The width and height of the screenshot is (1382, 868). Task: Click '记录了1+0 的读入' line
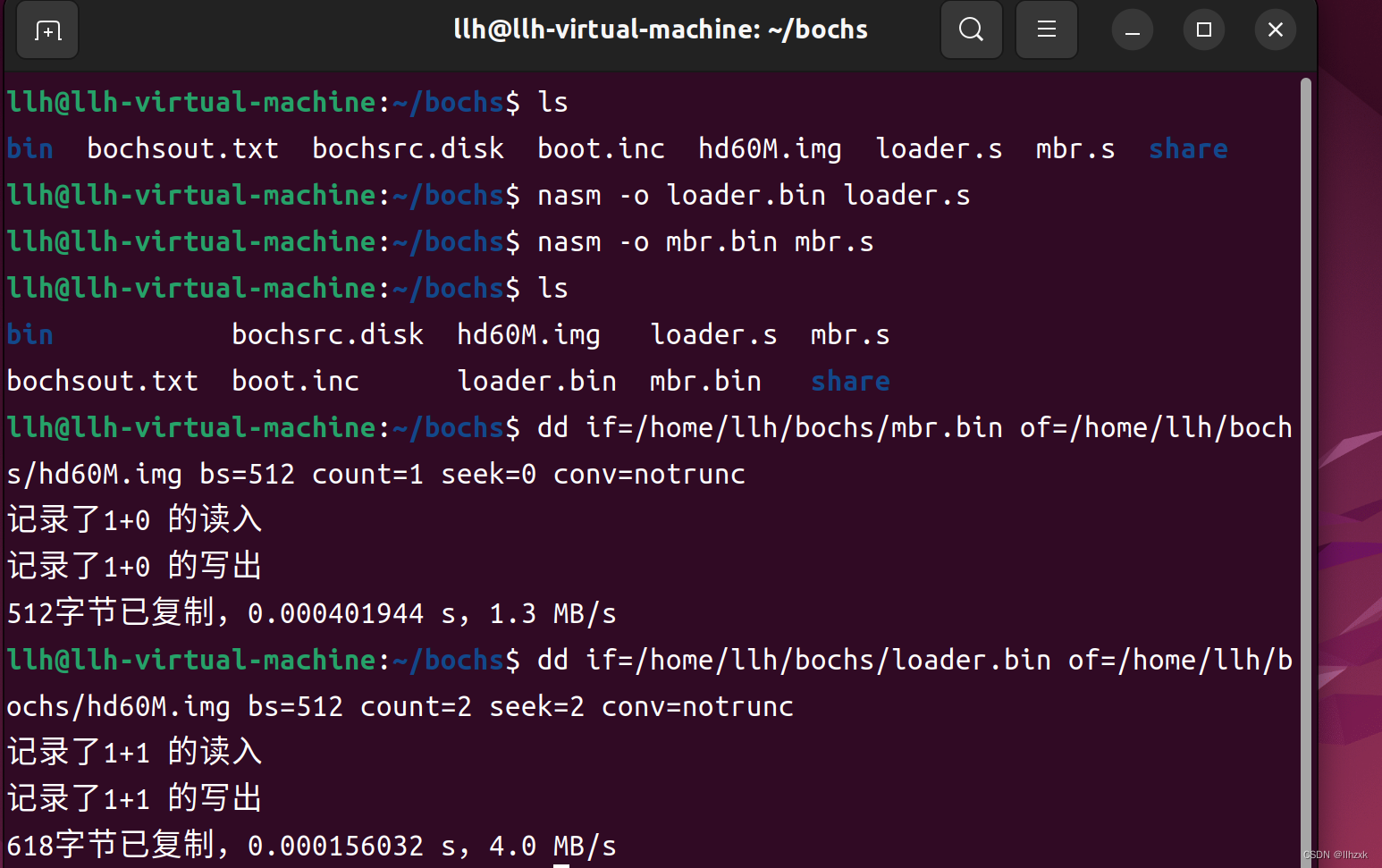pyautogui.click(x=134, y=520)
